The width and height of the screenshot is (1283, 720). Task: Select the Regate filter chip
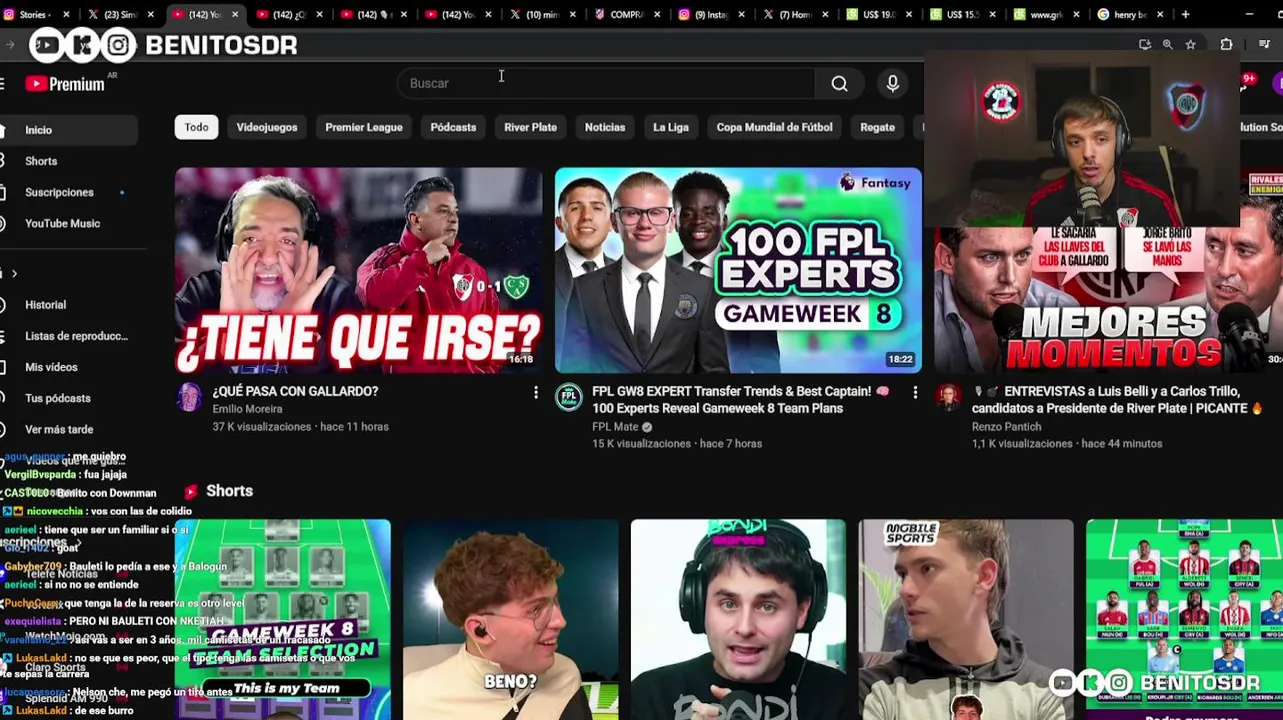[877, 127]
